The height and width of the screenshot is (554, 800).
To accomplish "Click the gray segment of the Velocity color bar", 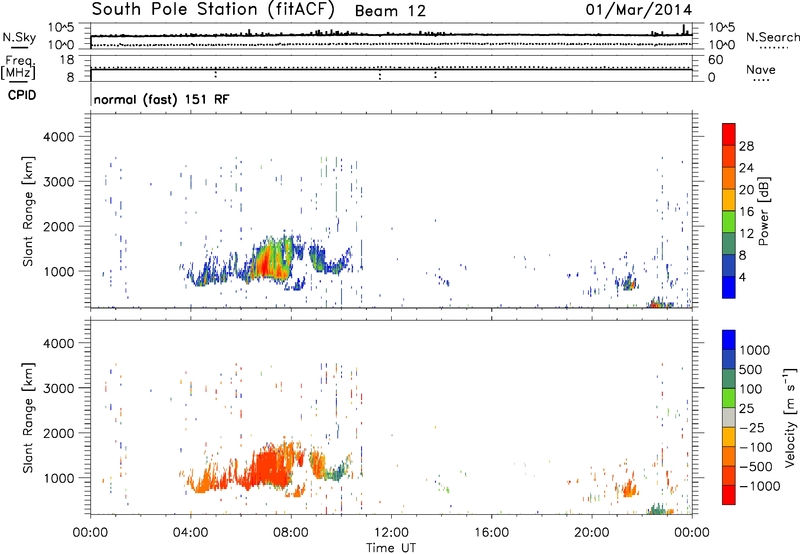I will [729, 417].
